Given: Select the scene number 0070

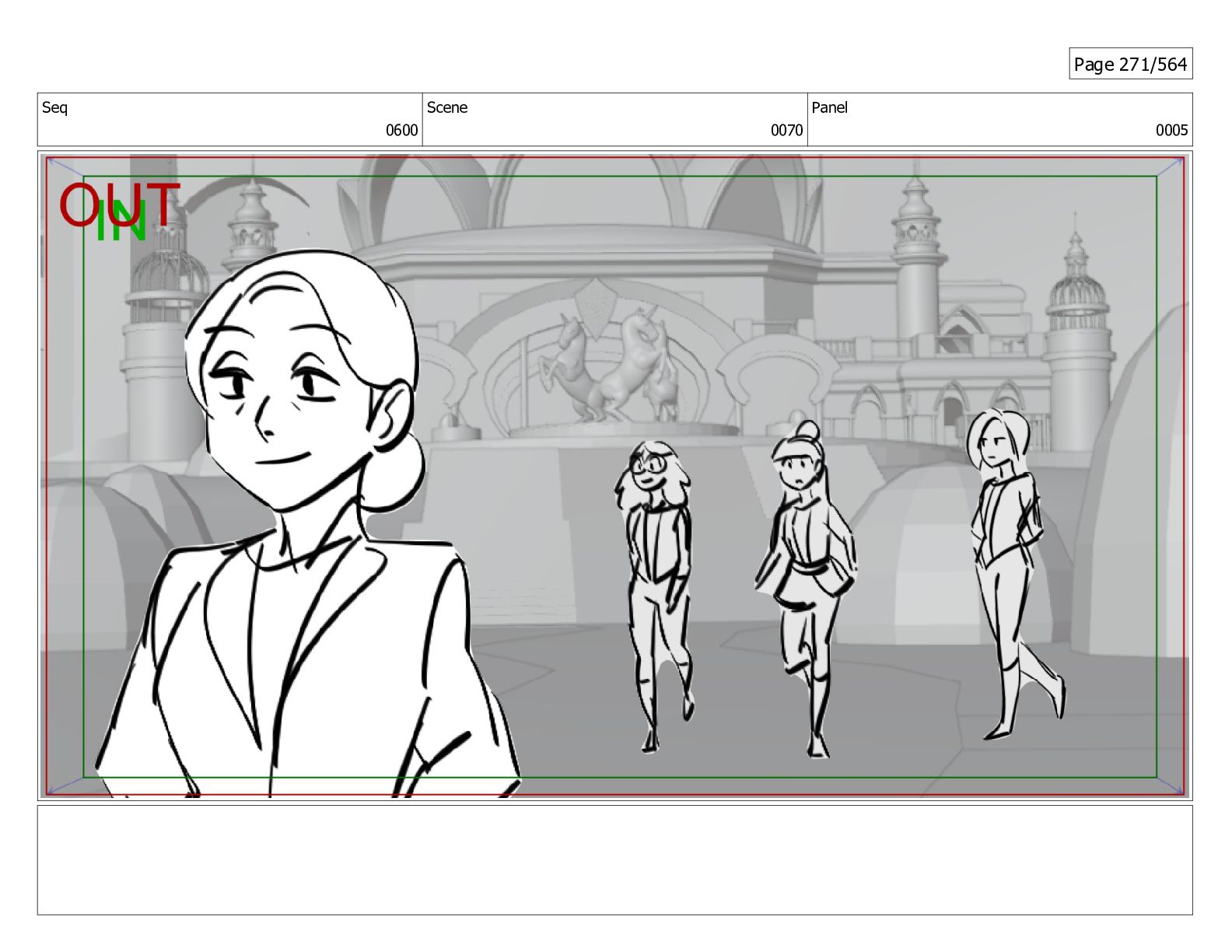Looking at the screenshot, I should click(786, 131).
